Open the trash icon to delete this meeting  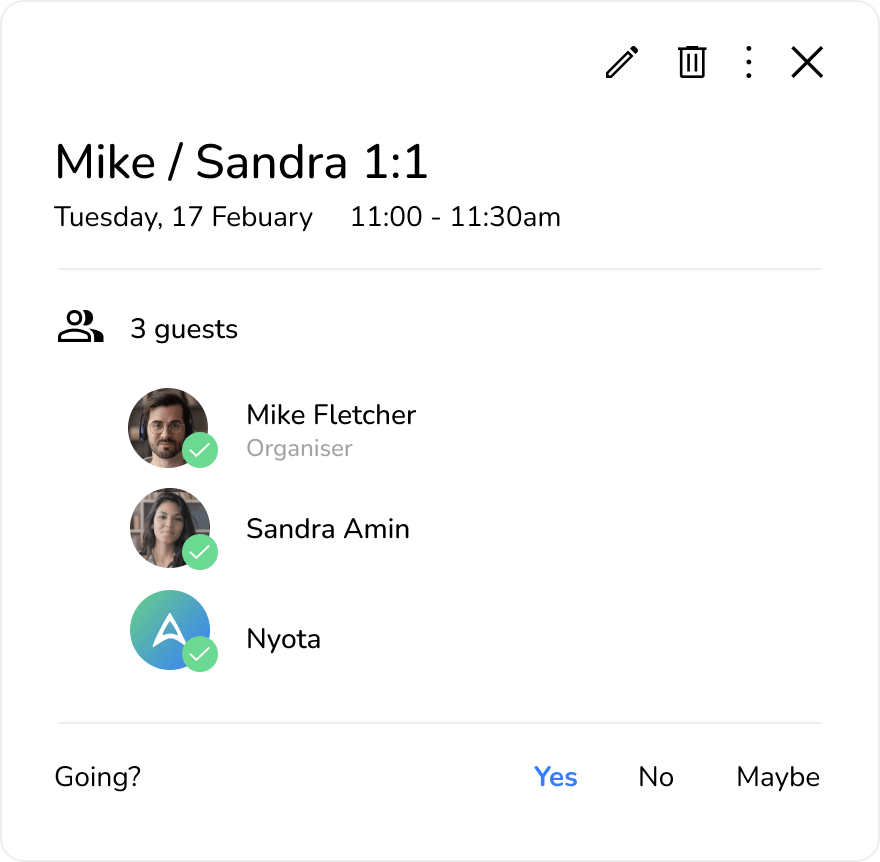[x=691, y=62]
